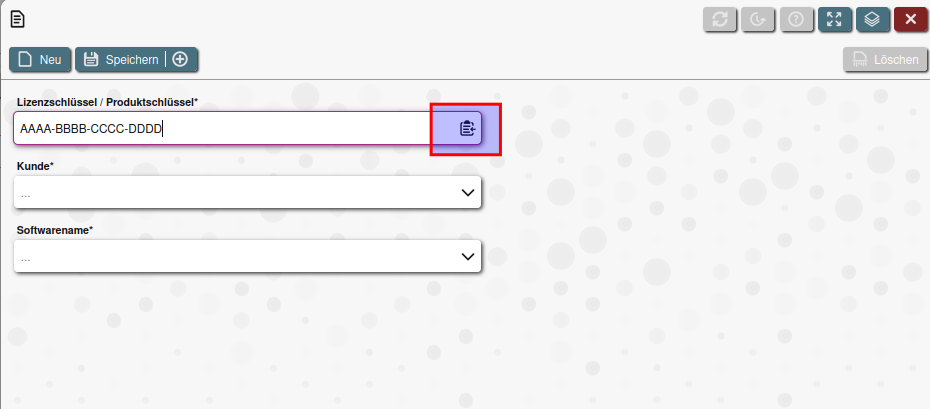The width and height of the screenshot is (930, 409).
Task: Click the stacked layers icon
Action: pyautogui.click(x=873, y=19)
